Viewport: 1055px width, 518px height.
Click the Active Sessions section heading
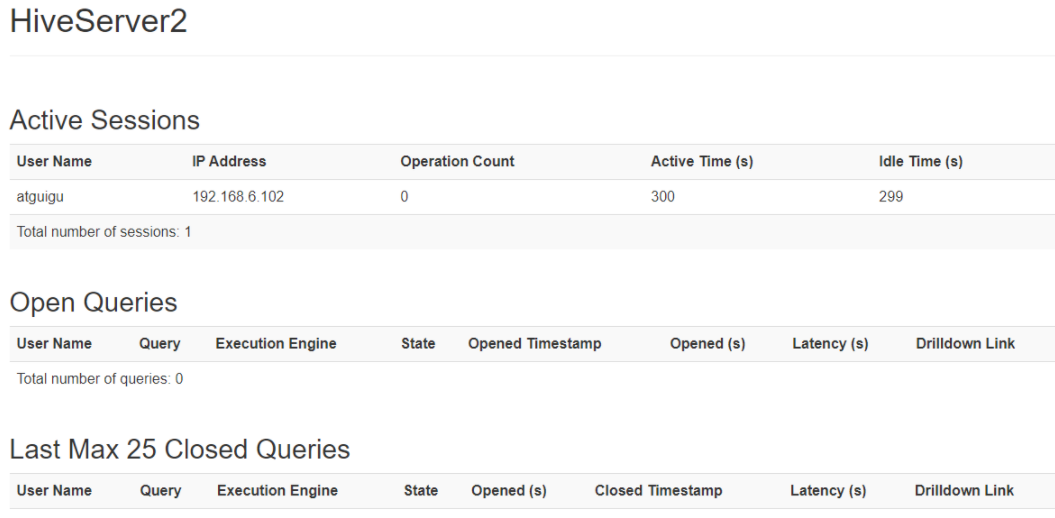[x=104, y=120]
